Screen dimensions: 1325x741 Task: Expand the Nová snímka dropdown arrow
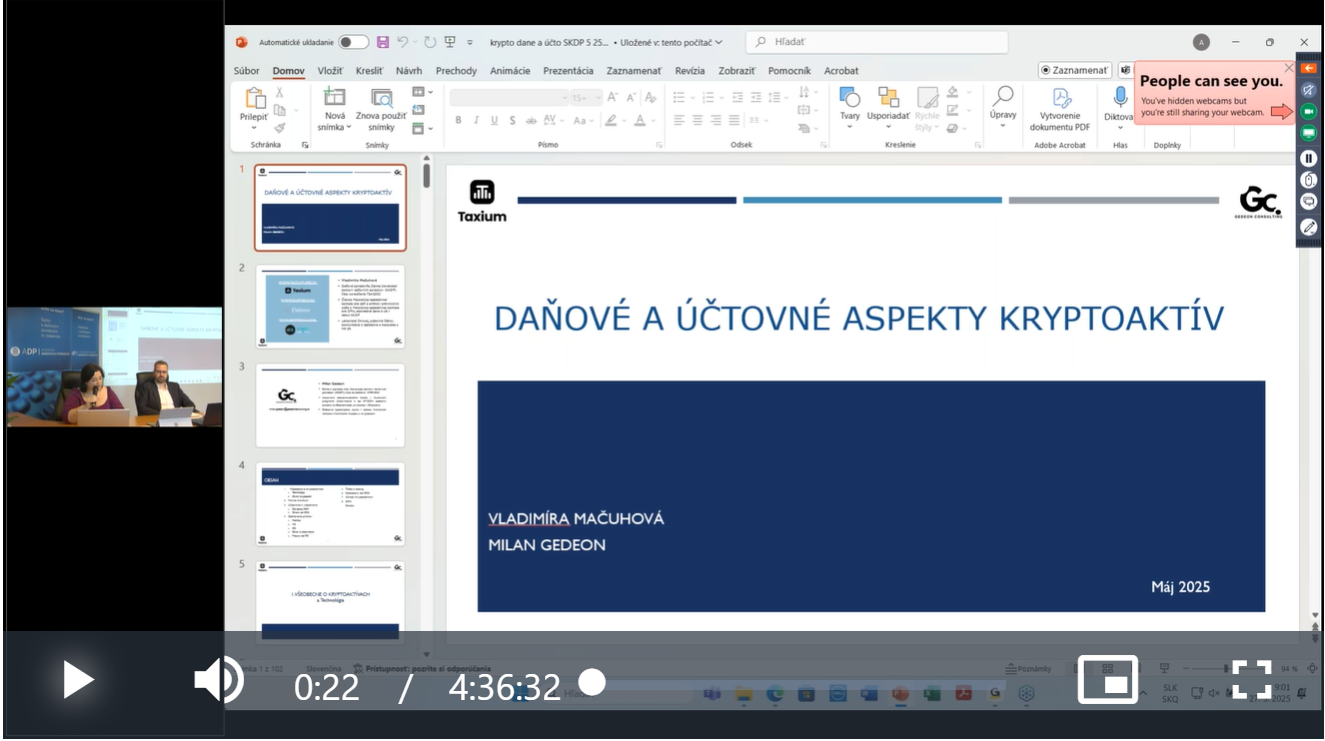point(349,127)
